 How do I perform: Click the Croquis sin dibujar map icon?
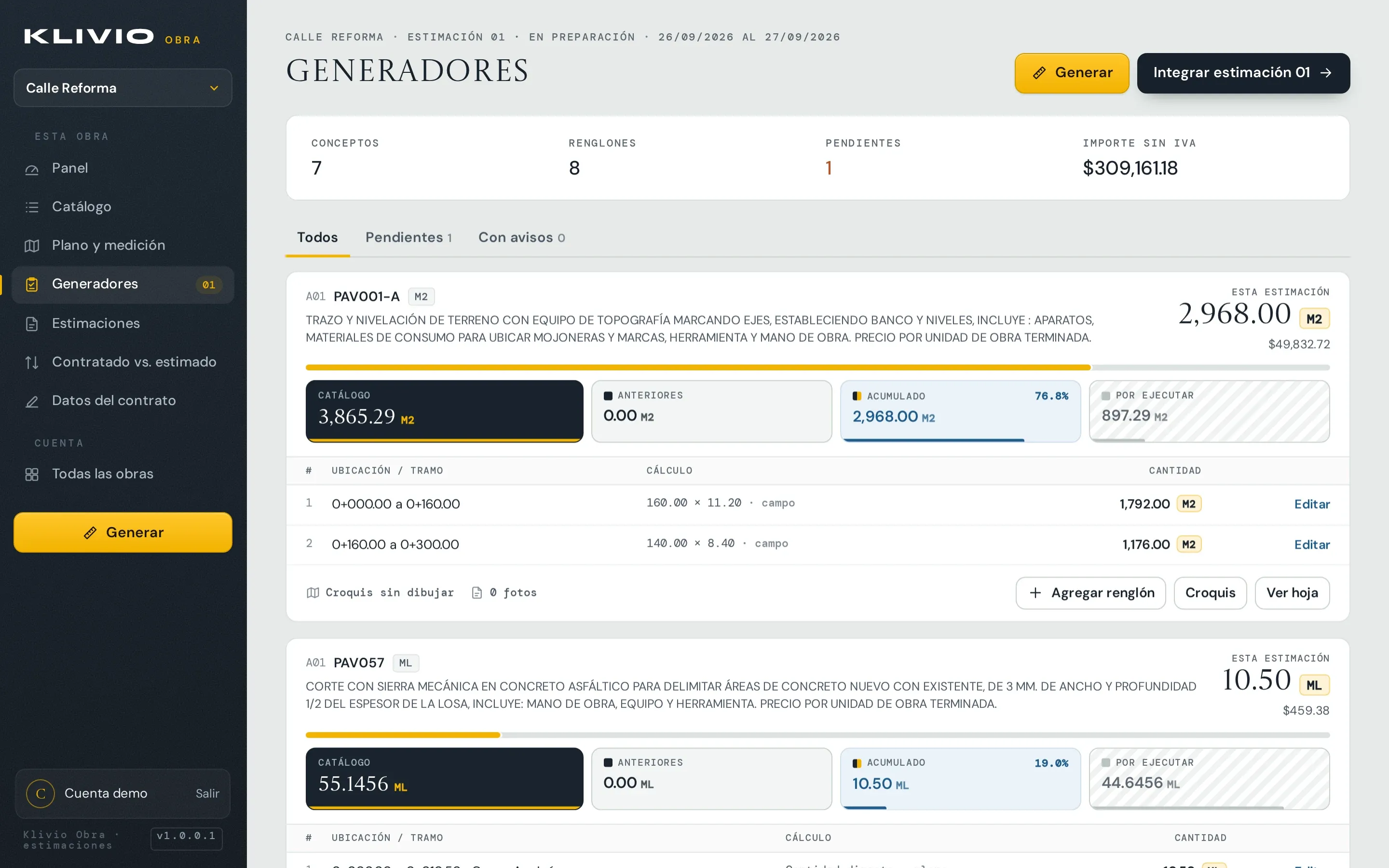[x=313, y=593]
